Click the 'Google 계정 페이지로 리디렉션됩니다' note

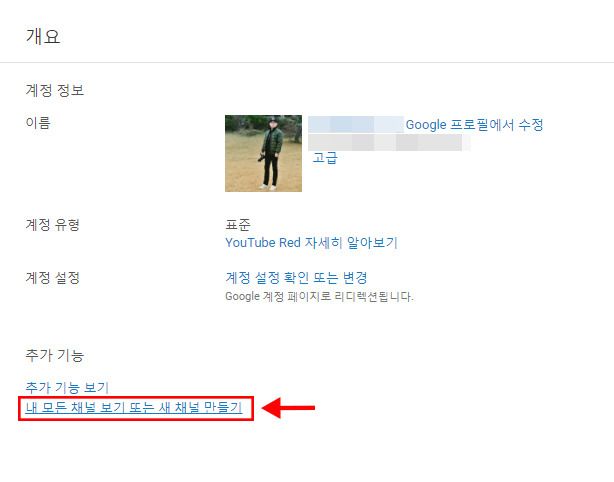(319, 296)
